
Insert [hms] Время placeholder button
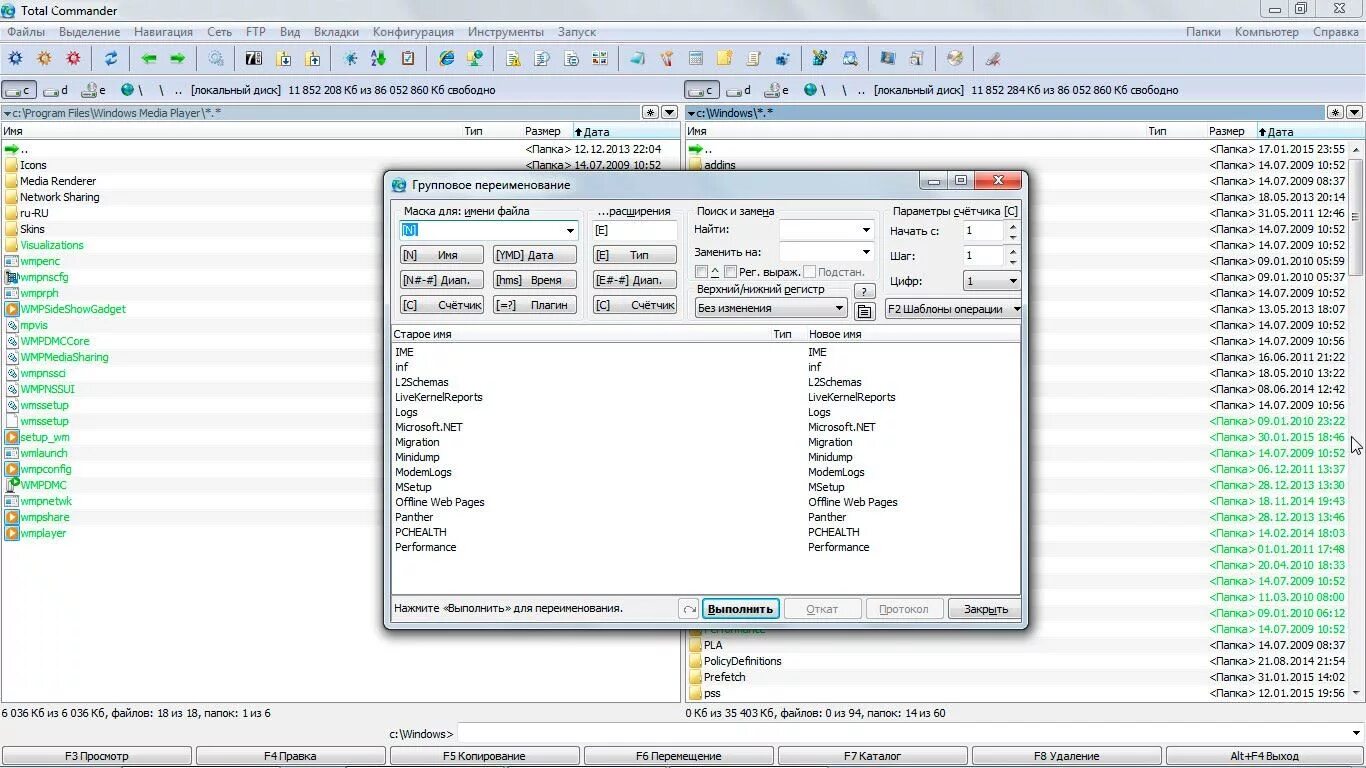click(x=534, y=280)
